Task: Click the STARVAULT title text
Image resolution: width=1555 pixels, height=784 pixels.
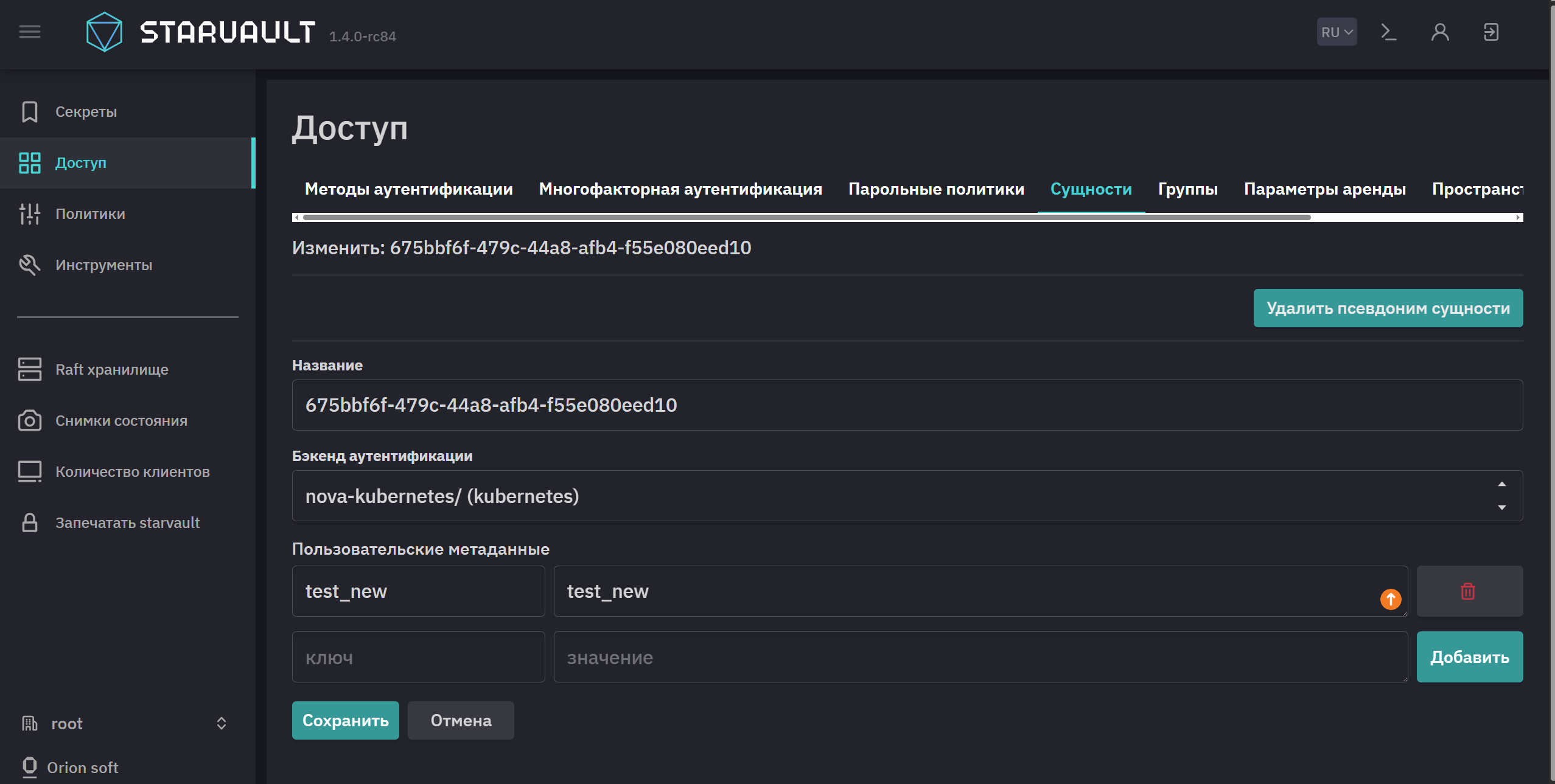Action: click(228, 32)
